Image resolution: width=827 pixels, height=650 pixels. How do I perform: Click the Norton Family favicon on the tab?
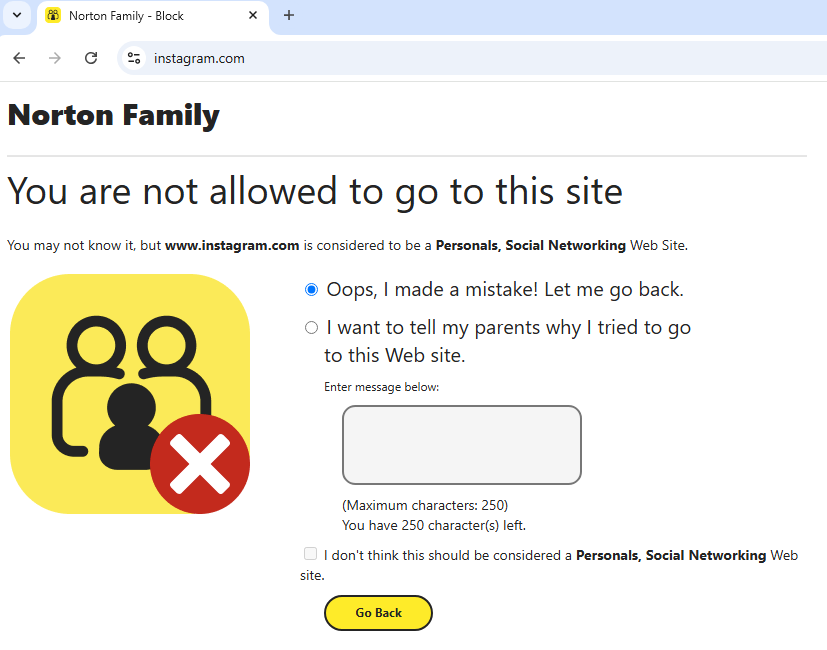coord(53,15)
